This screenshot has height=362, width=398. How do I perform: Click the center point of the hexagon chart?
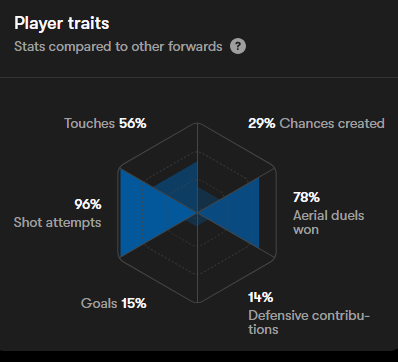tap(197, 212)
